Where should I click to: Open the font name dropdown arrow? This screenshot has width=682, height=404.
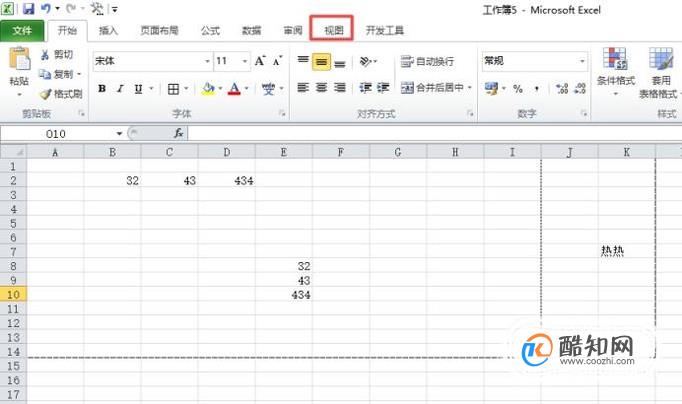click(207, 61)
